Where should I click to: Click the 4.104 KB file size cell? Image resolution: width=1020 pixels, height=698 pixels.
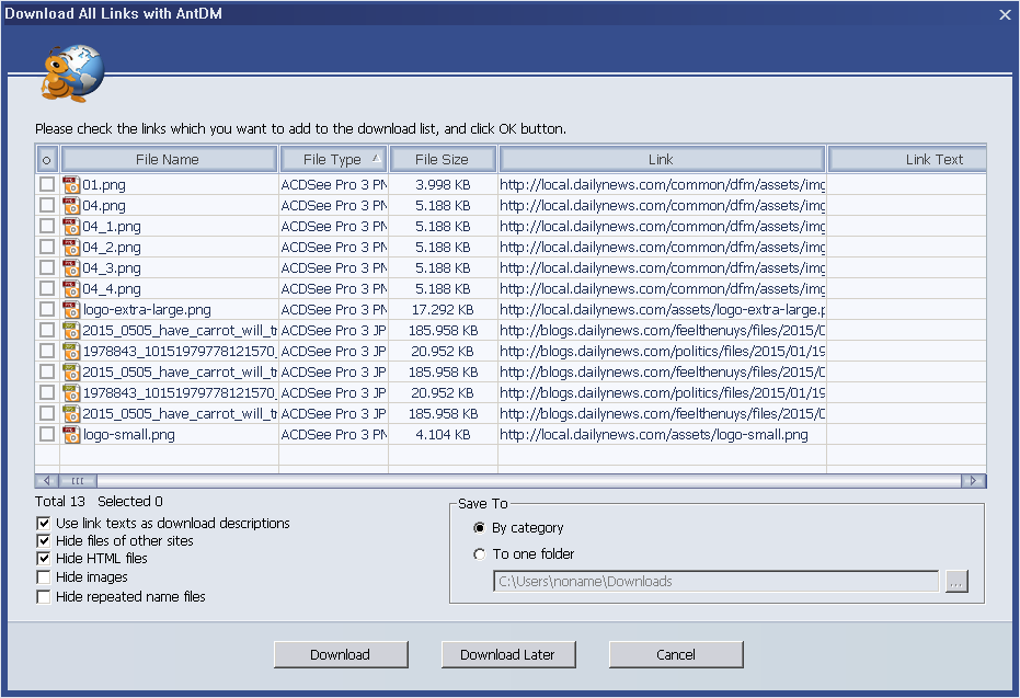443,435
